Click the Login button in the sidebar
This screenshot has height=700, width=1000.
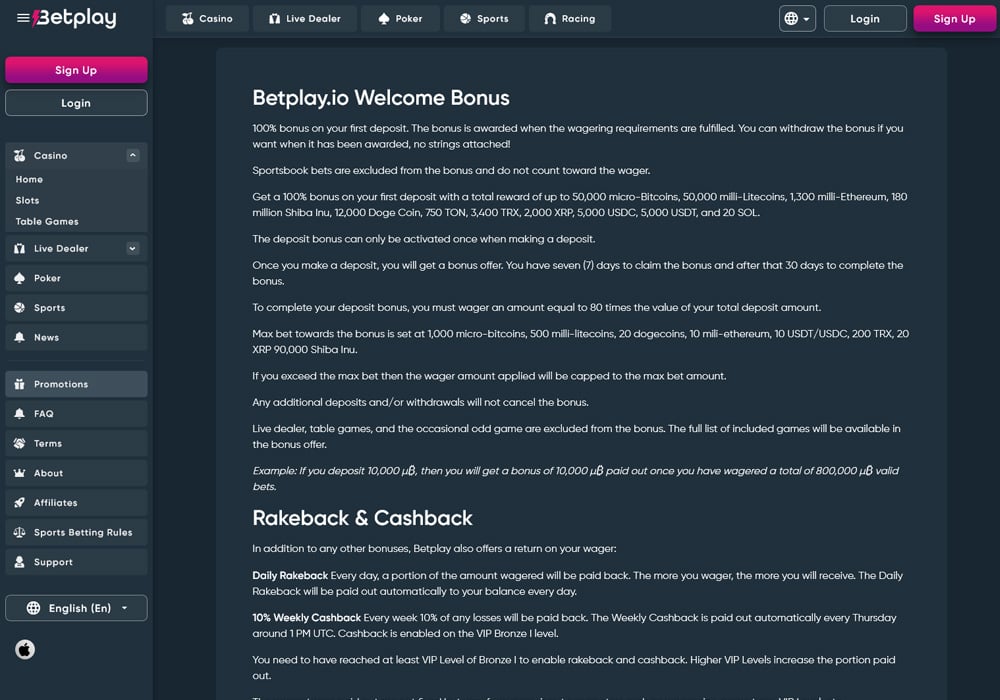(76, 103)
